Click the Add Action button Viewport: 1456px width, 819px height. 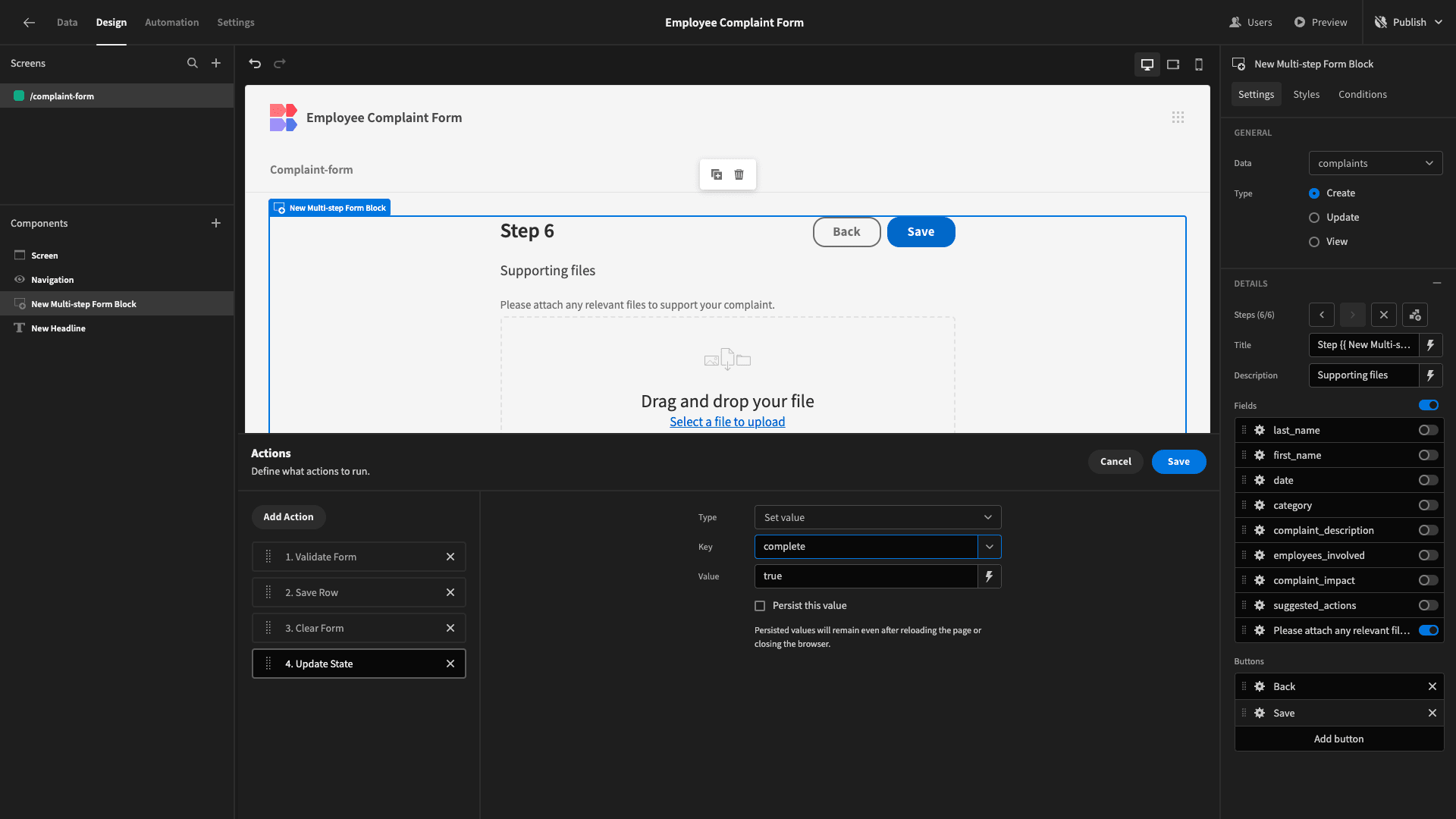click(x=288, y=517)
